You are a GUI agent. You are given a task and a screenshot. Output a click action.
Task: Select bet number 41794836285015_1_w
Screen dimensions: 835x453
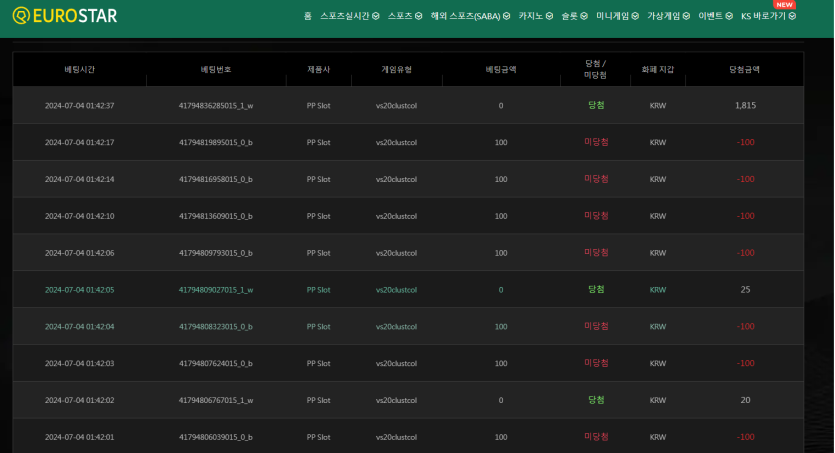216,105
